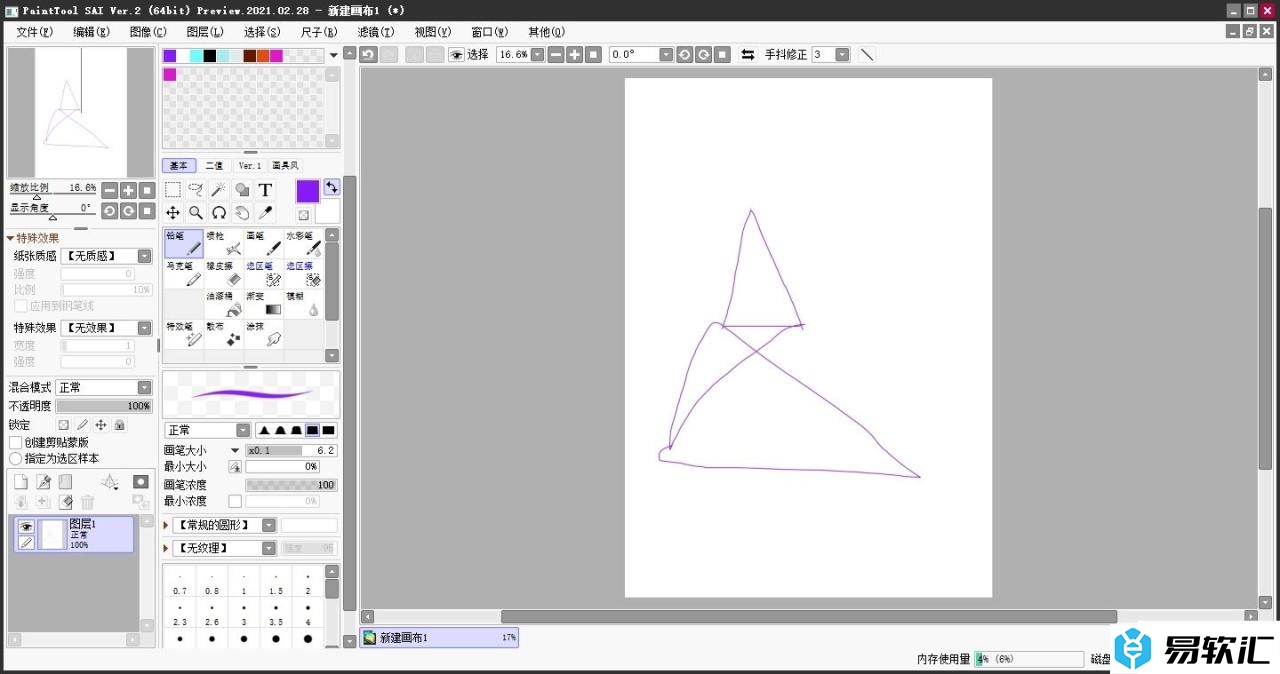The height and width of the screenshot is (674, 1280).
Task: Switch to the Ver.1 tool tab
Action: (x=250, y=166)
